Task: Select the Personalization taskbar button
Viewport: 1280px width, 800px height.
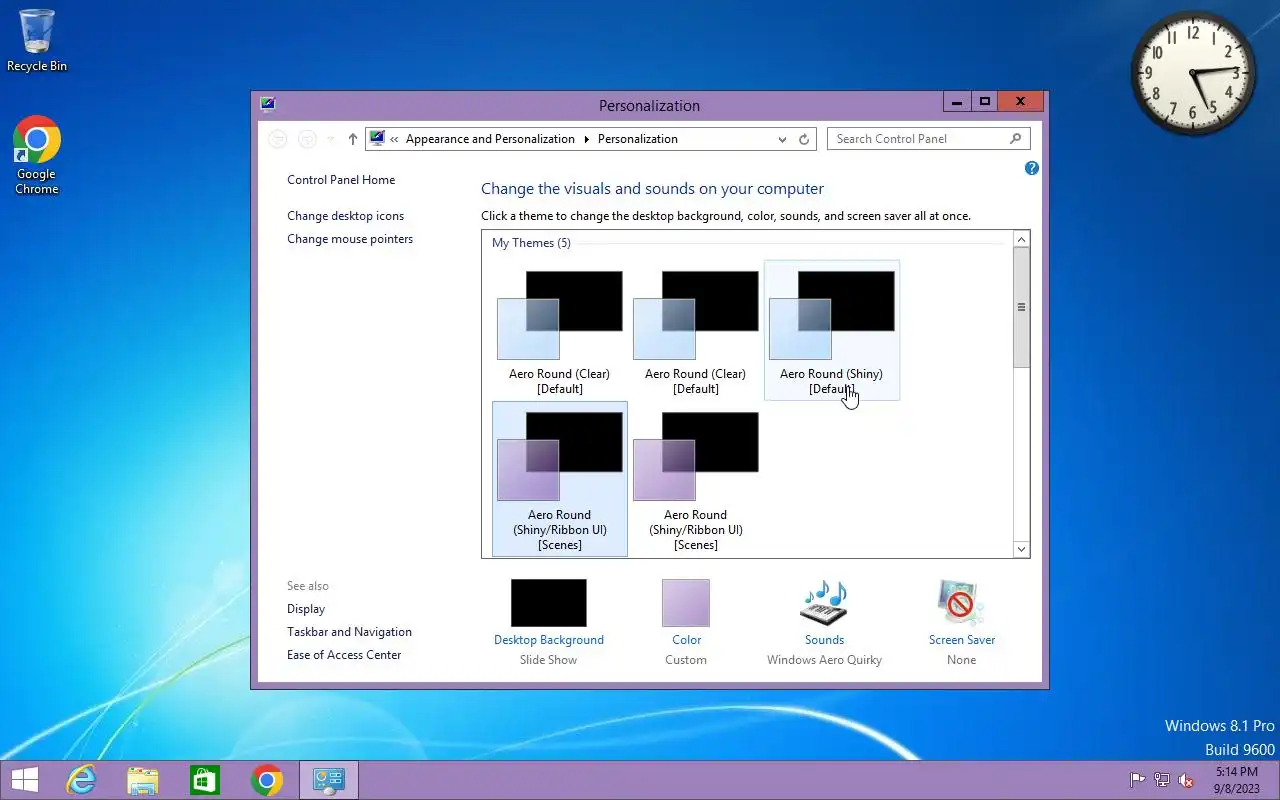Action: coord(329,780)
